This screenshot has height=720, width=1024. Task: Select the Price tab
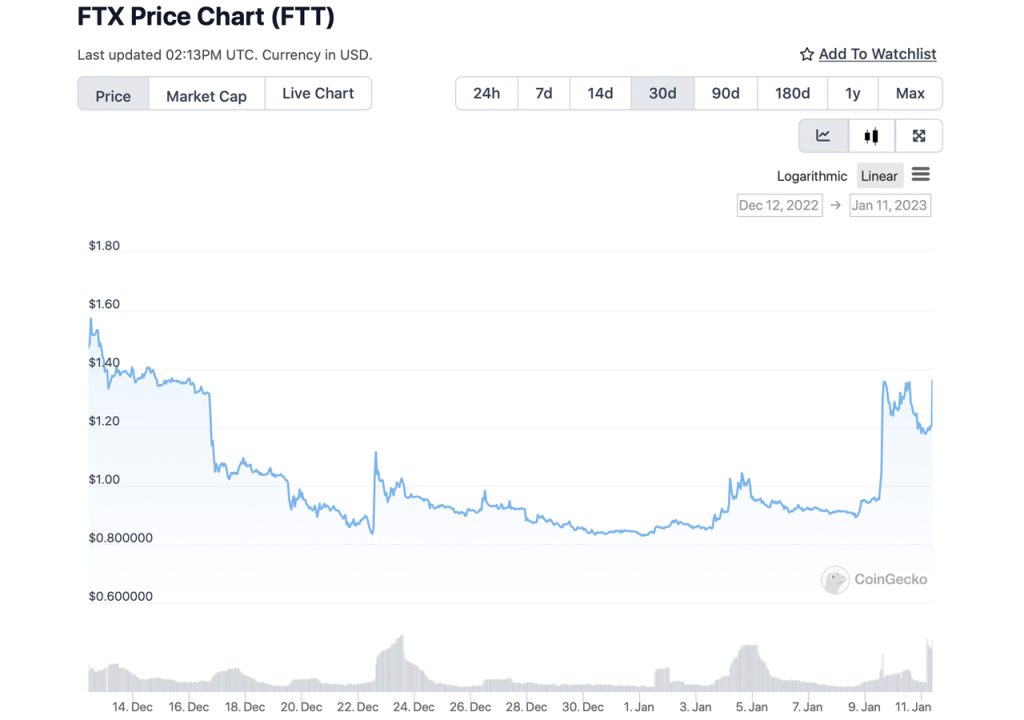113,96
